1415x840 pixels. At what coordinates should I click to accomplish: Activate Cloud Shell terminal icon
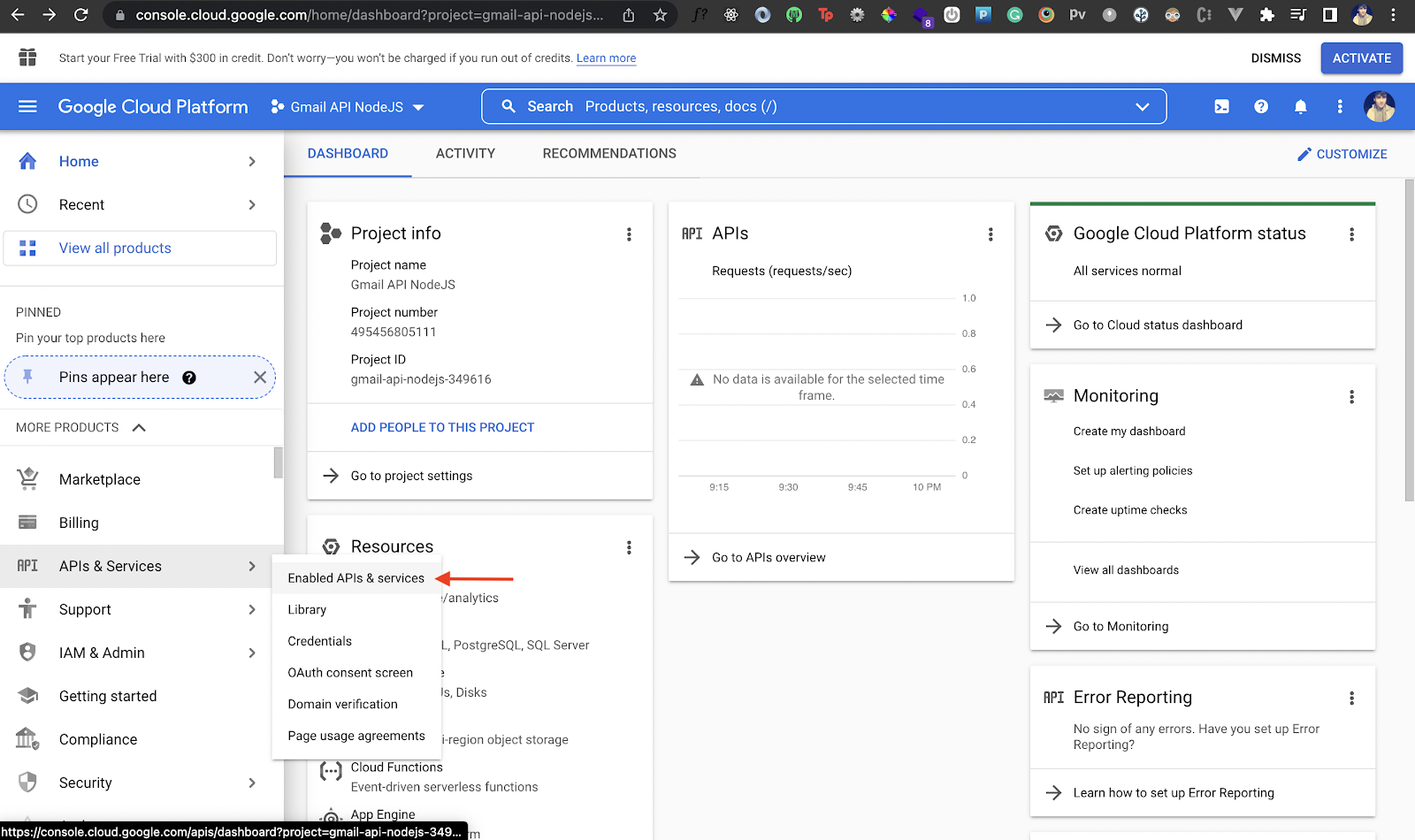[x=1221, y=107]
